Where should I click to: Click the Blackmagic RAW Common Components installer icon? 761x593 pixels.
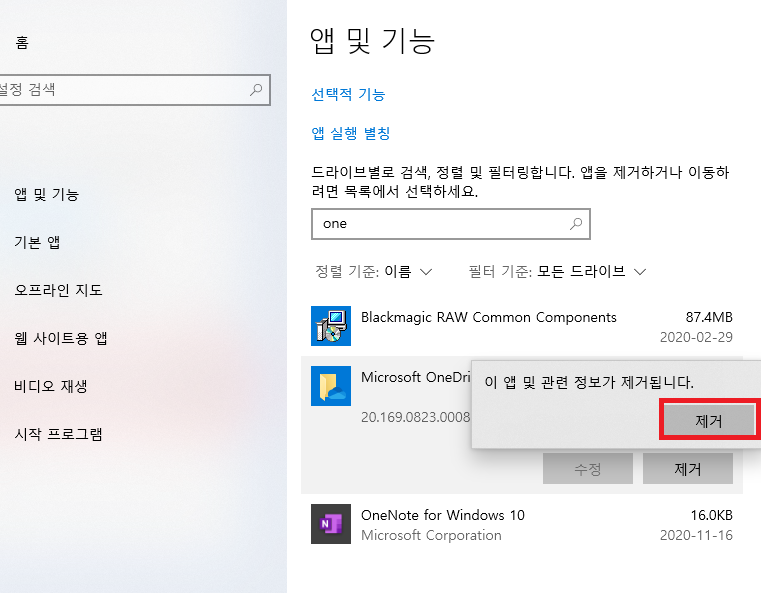pyautogui.click(x=331, y=326)
